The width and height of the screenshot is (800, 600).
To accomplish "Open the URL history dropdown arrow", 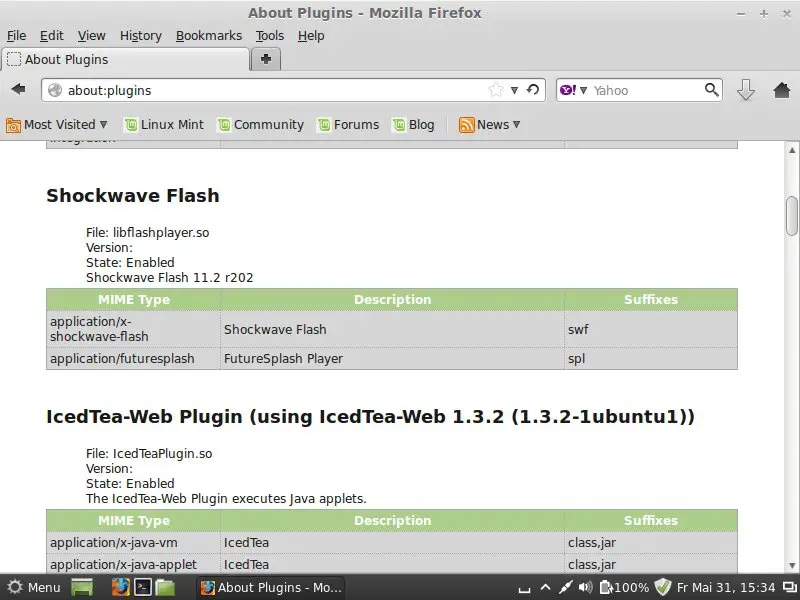I will [x=514, y=90].
